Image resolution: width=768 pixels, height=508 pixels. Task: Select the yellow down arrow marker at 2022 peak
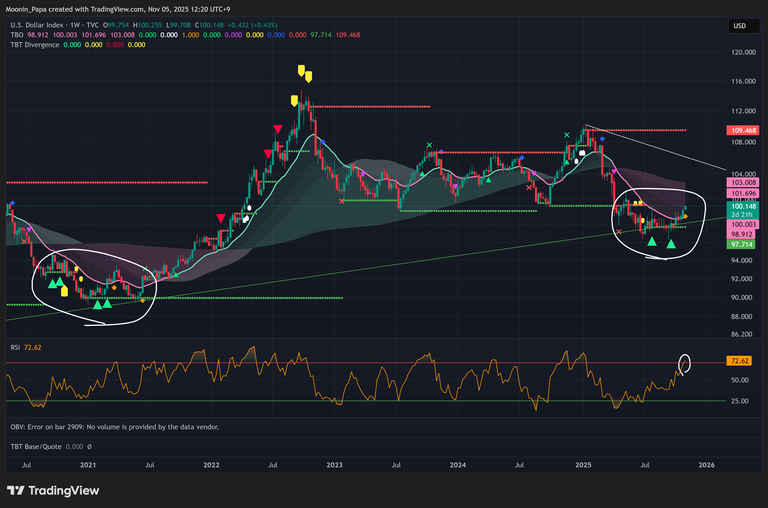(300, 70)
